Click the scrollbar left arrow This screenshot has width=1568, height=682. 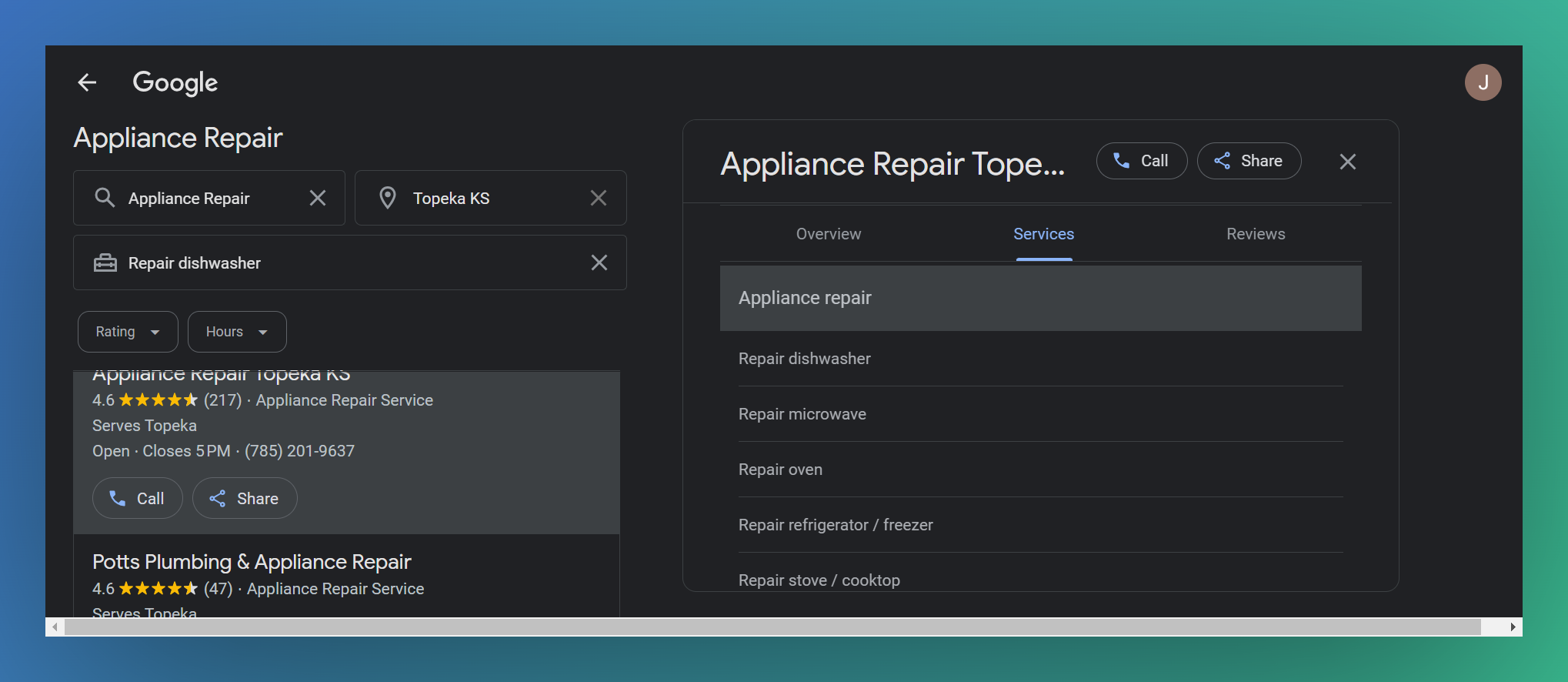55,627
